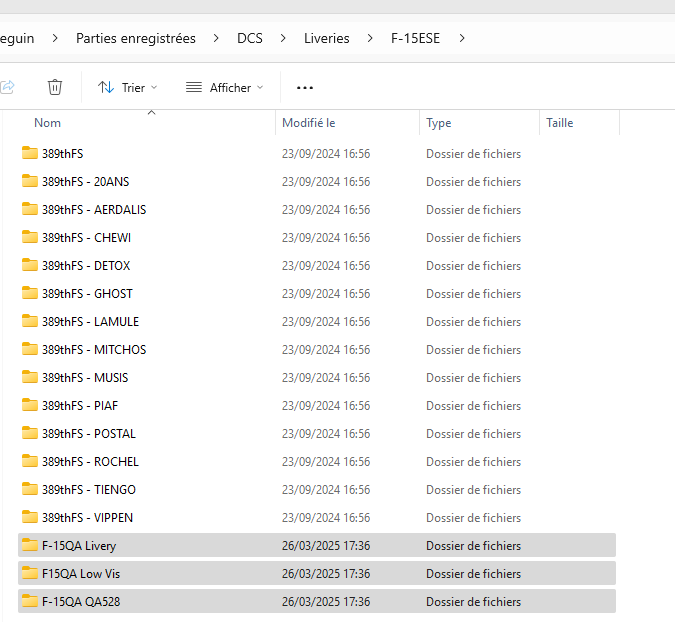
Task: Click folder icon of 389thFS - GHOST
Action: pos(30,294)
